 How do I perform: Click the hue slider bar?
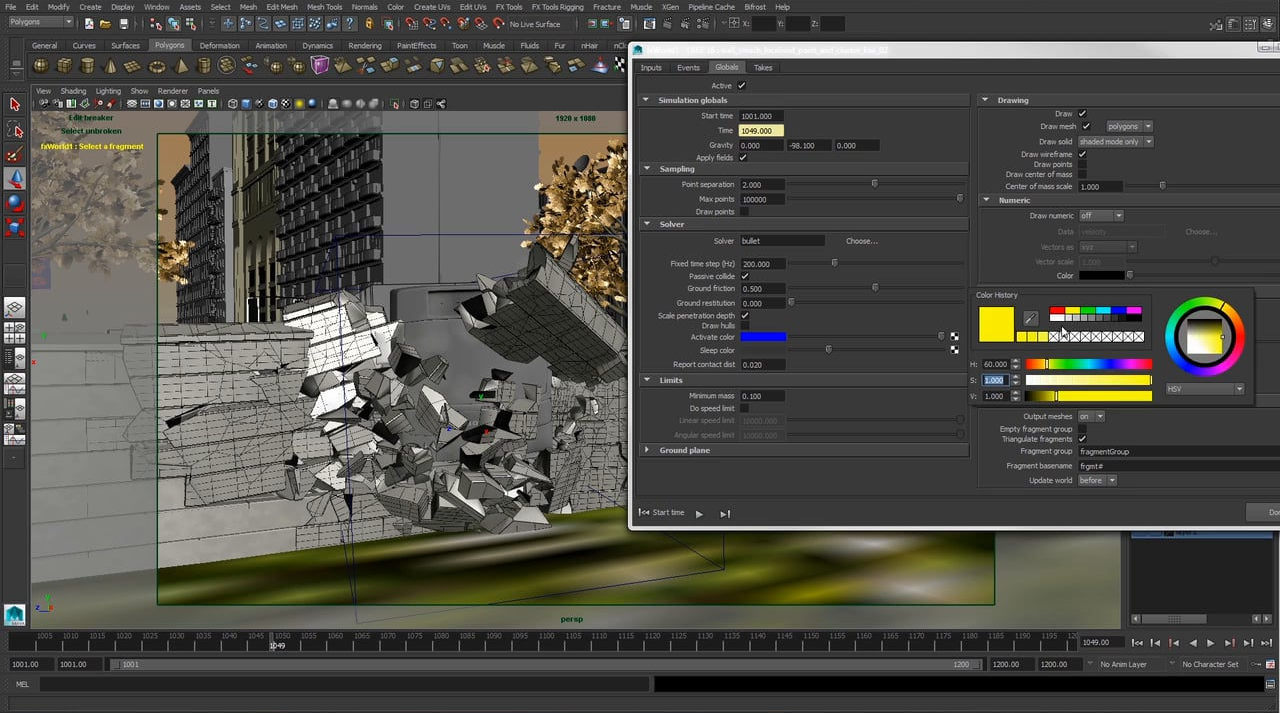pos(1088,364)
